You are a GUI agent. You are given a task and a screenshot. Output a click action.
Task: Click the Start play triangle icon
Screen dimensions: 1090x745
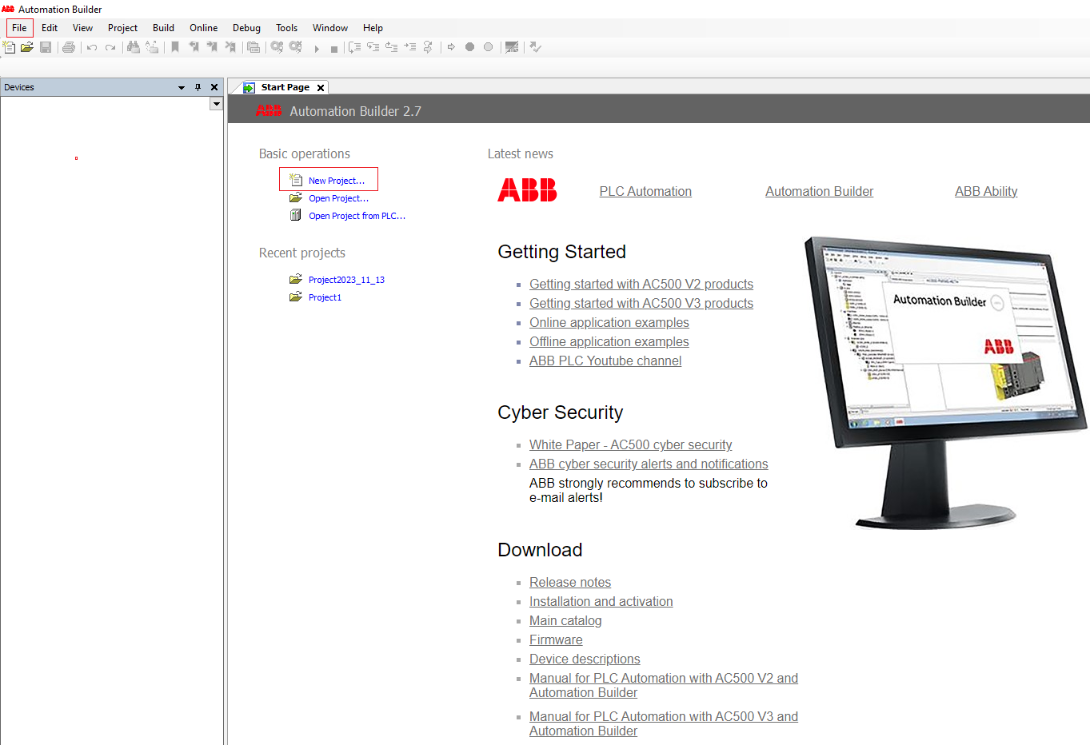(316, 49)
